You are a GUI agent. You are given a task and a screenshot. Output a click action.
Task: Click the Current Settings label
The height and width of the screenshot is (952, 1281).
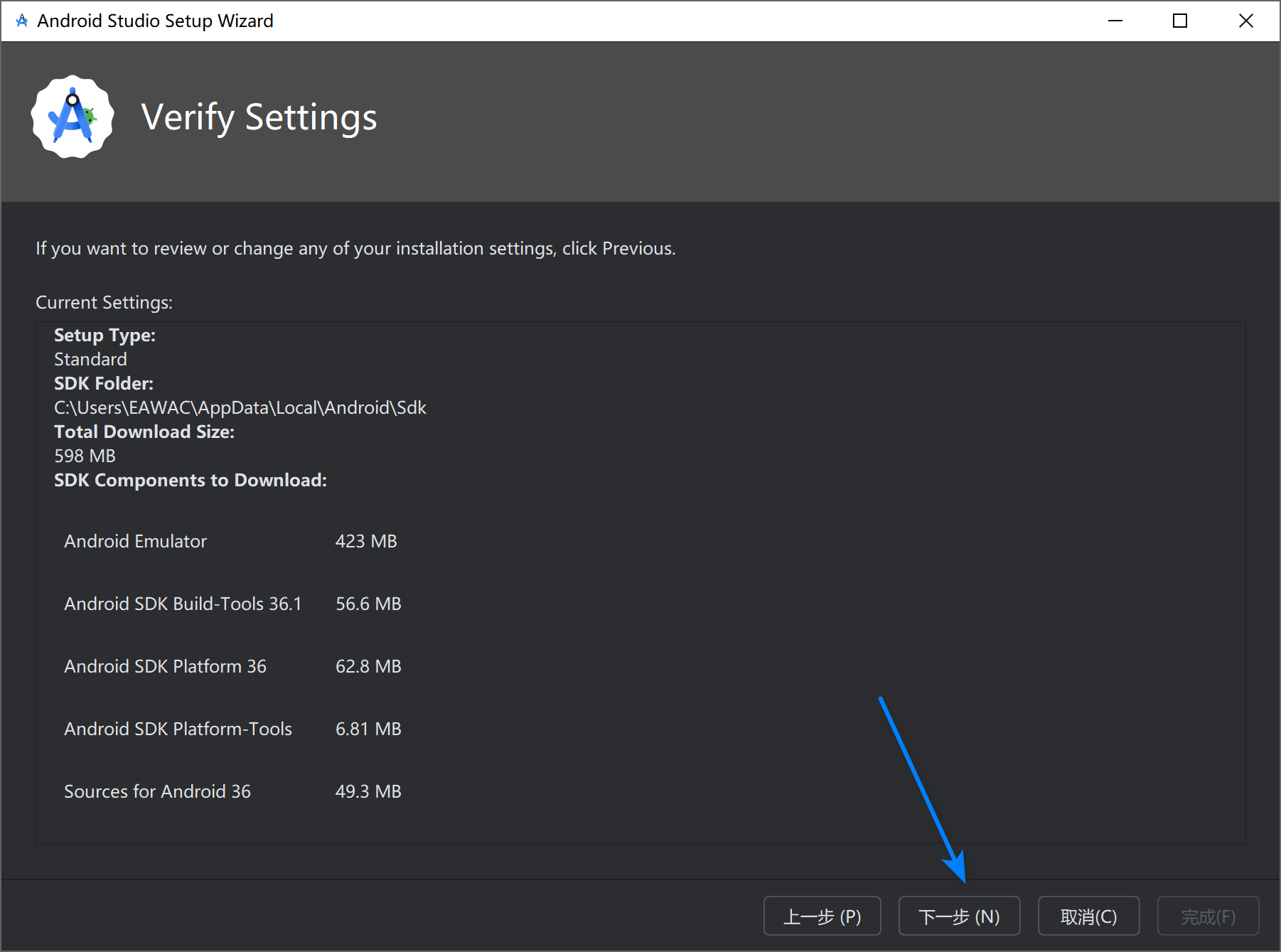click(x=104, y=302)
